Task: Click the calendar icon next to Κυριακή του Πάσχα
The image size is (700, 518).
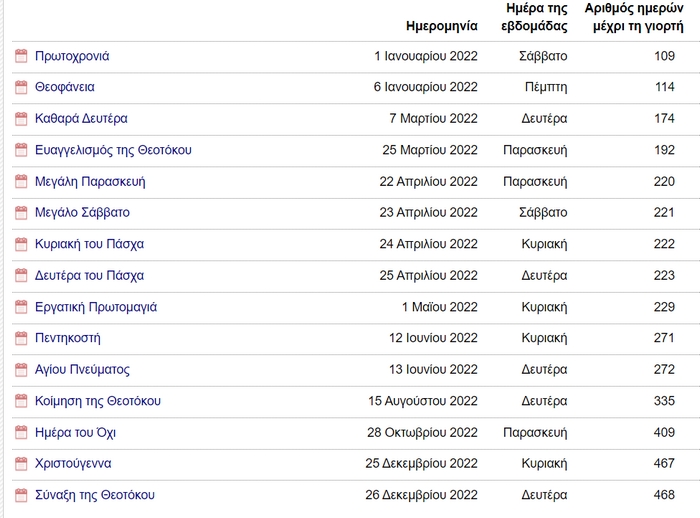Action: [x=21, y=245]
